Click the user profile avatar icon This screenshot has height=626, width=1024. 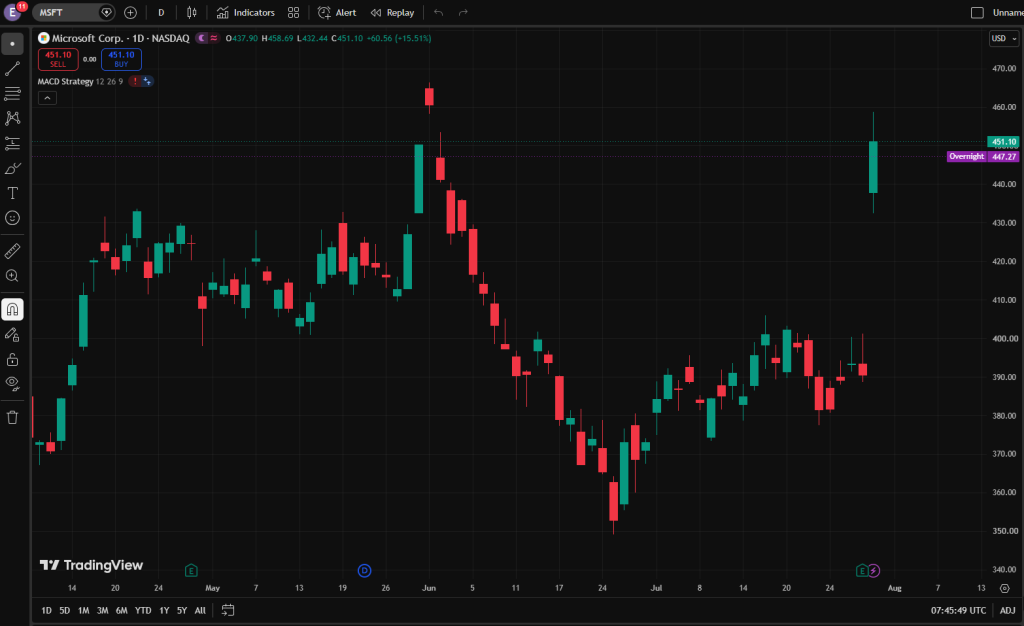tap(12, 12)
